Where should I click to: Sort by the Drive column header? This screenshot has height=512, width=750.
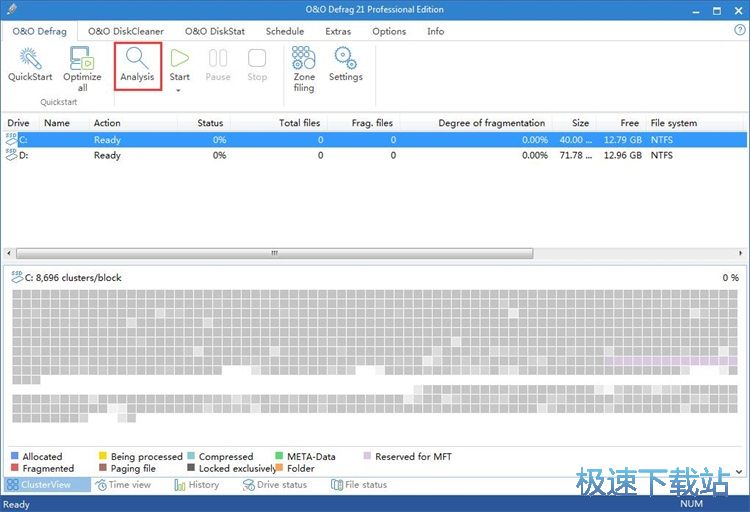pyautogui.click(x=18, y=123)
